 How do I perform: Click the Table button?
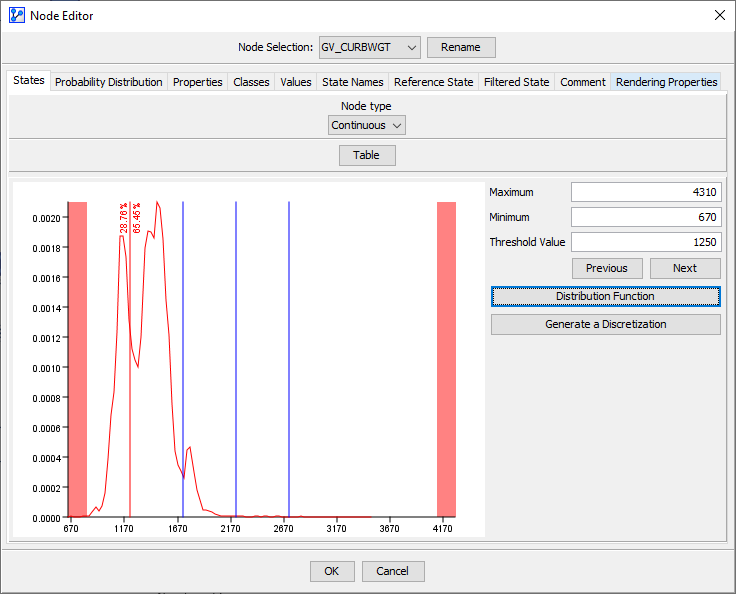click(x=367, y=155)
